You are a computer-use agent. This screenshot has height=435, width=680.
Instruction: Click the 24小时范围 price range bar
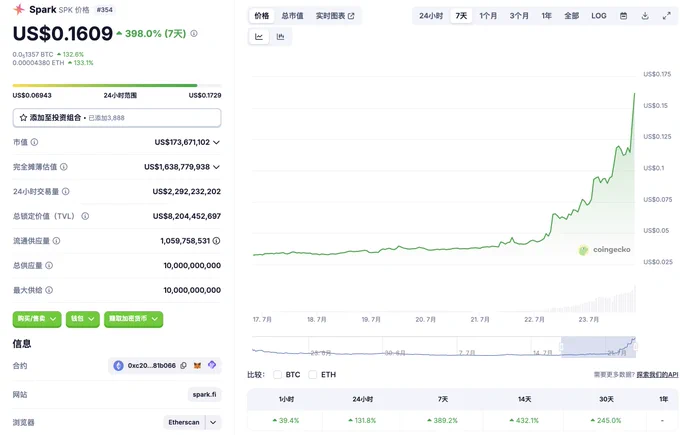click(x=117, y=85)
